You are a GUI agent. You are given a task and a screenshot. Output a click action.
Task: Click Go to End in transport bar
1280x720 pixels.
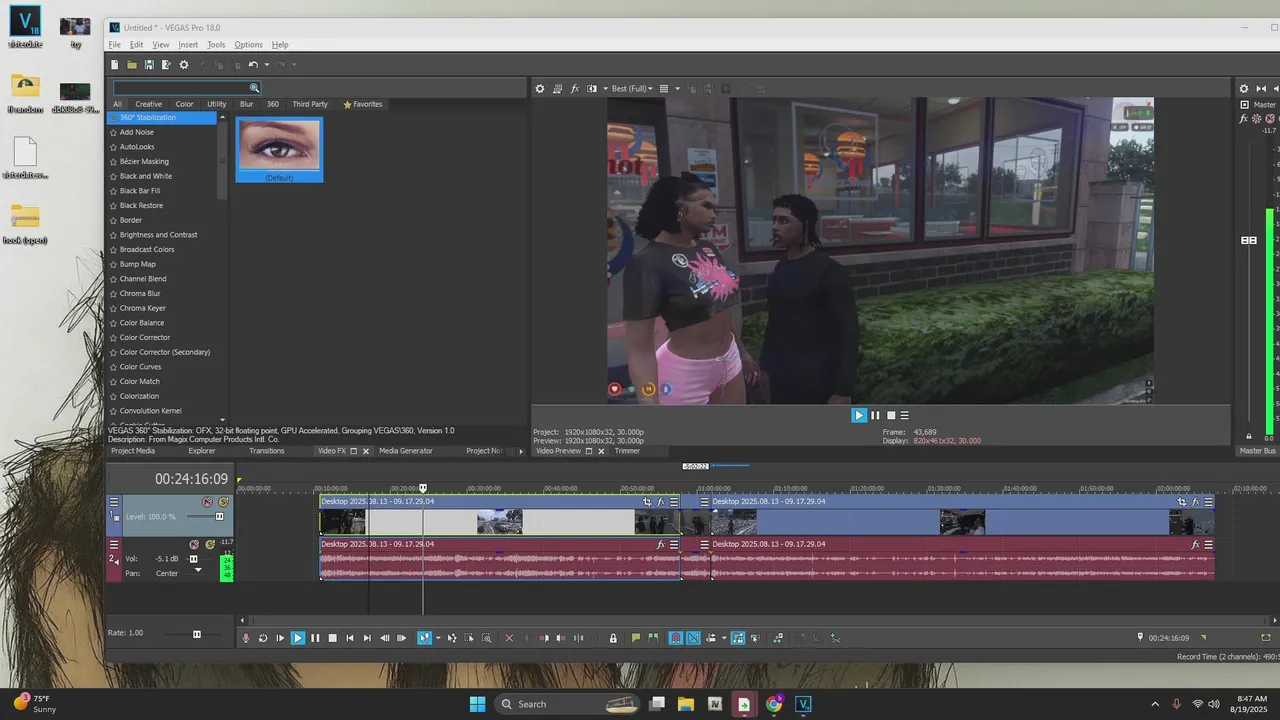[367, 638]
